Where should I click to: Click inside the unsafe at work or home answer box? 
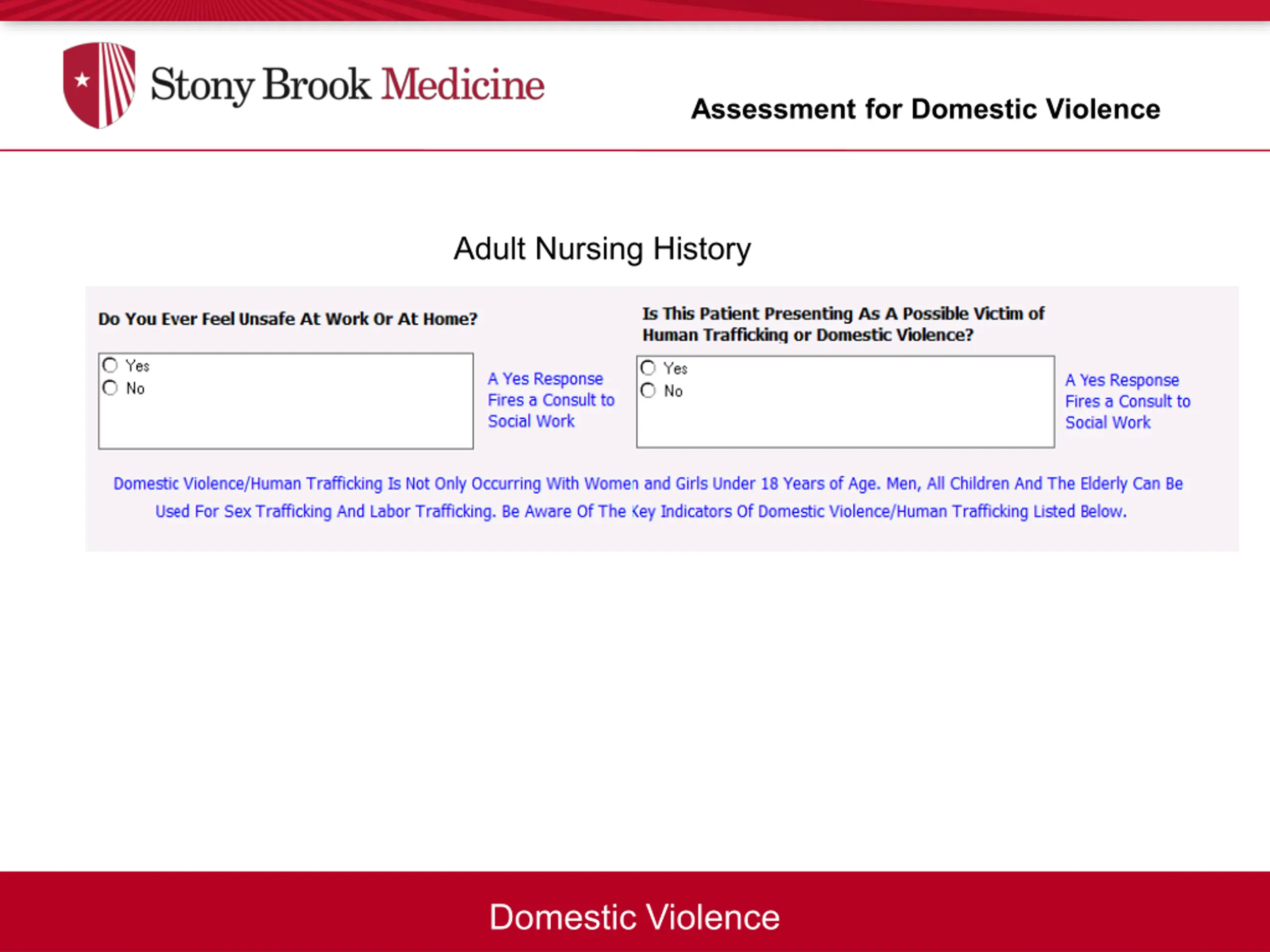click(286, 401)
